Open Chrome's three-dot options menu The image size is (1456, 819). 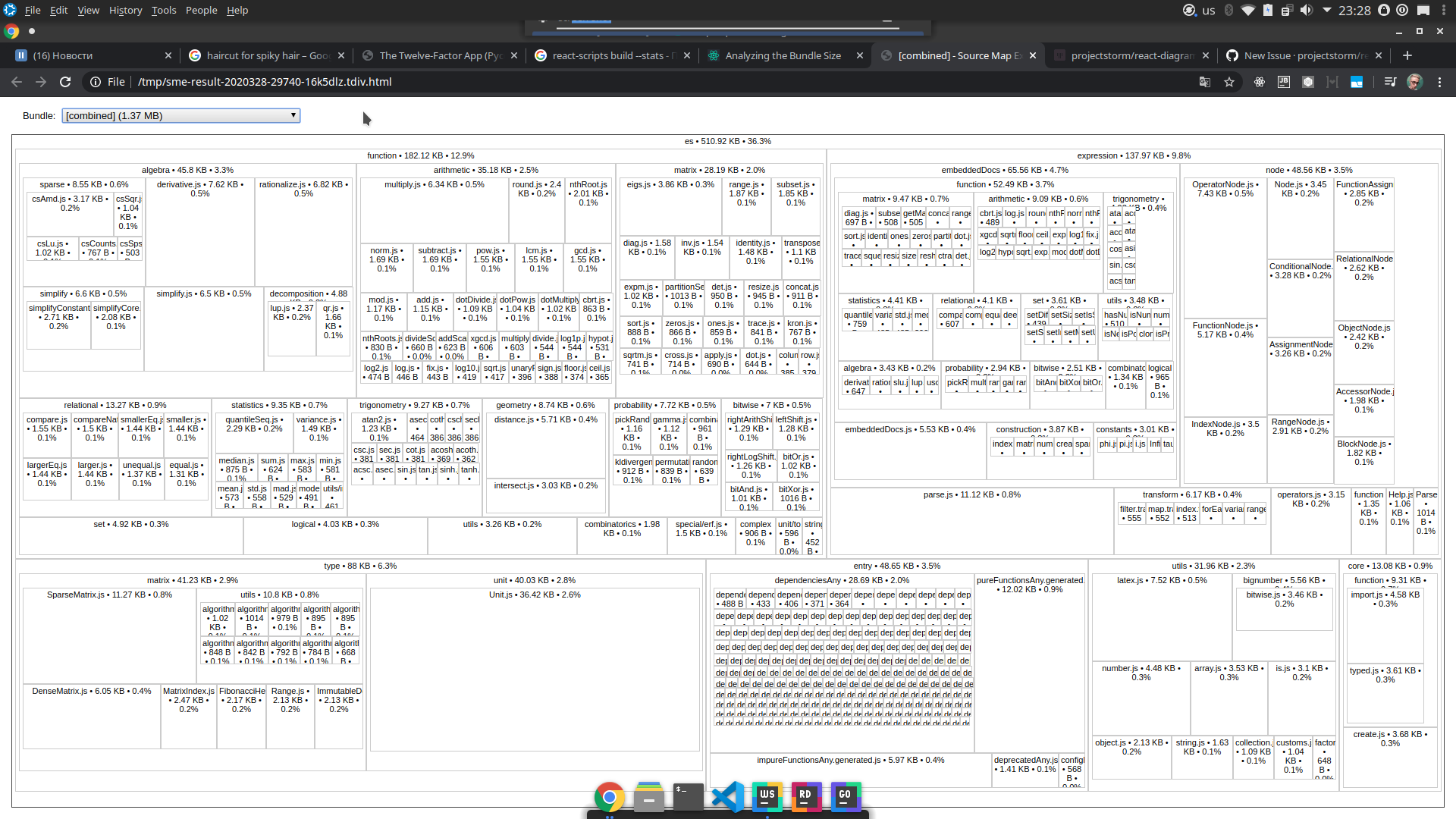pyautogui.click(x=1439, y=81)
